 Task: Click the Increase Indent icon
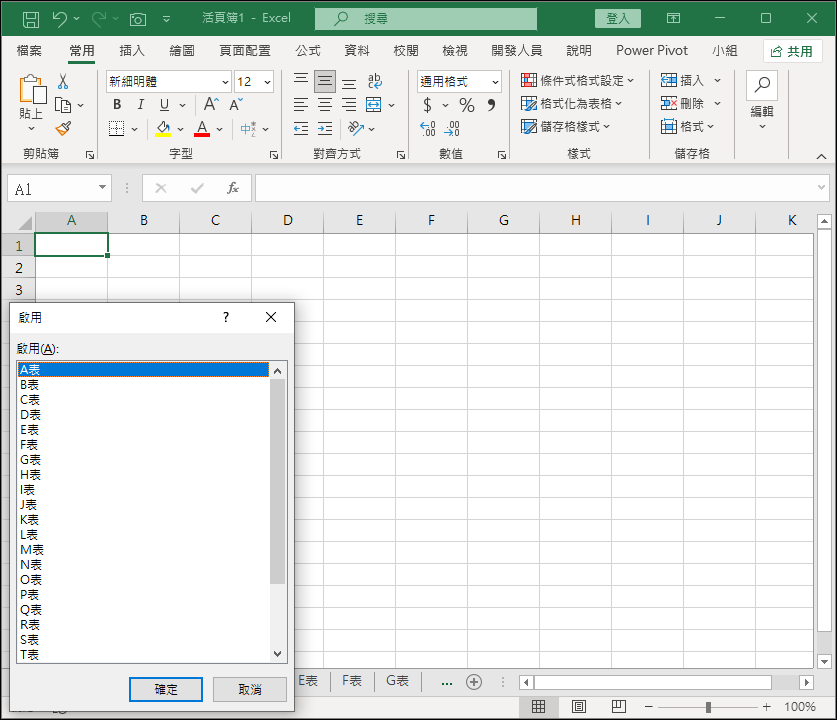pos(325,128)
